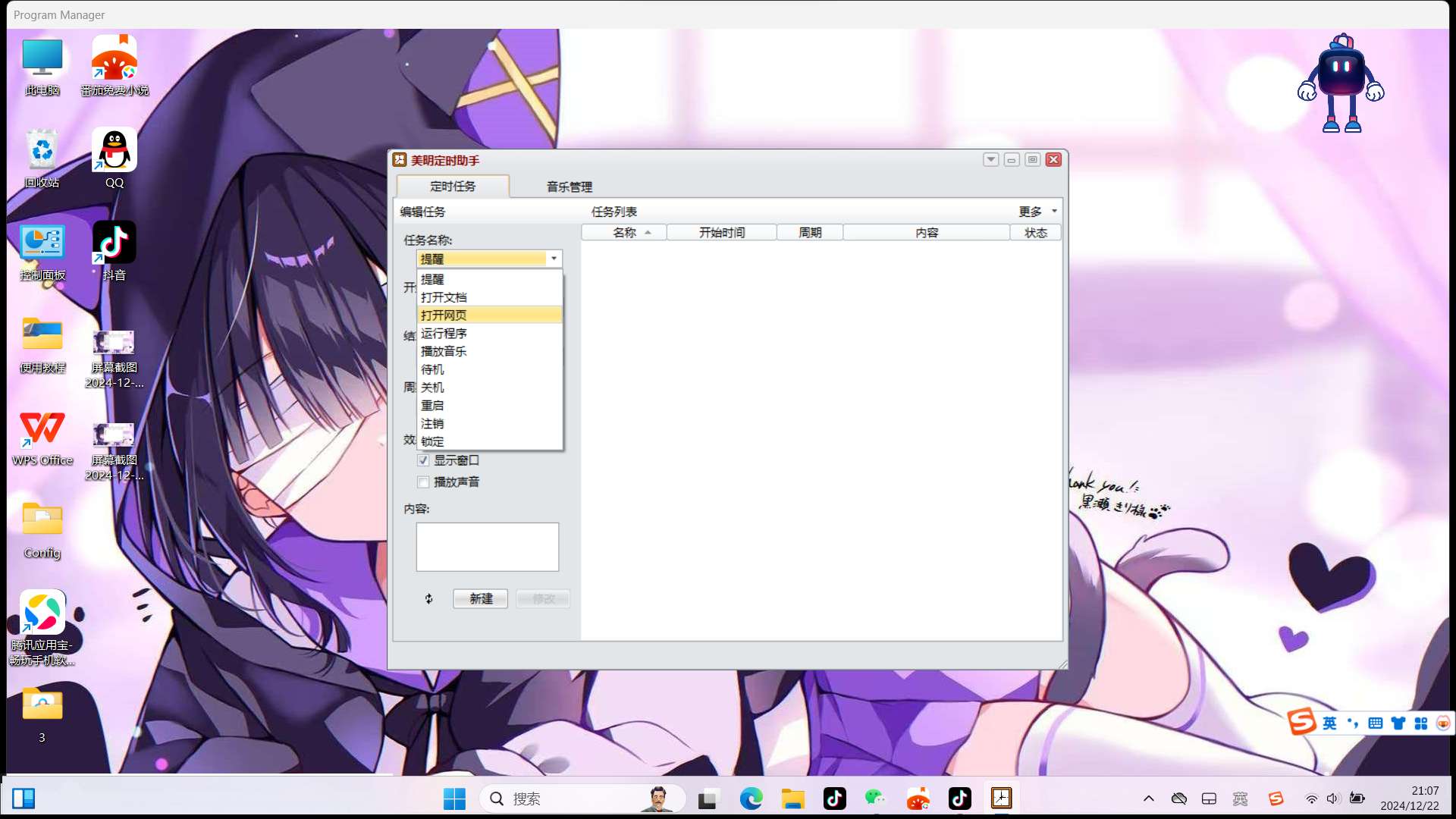Click the Sogou S icon in system tray
Image resolution: width=1456 pixels, height=819 pixels.
coord(1276,799)
